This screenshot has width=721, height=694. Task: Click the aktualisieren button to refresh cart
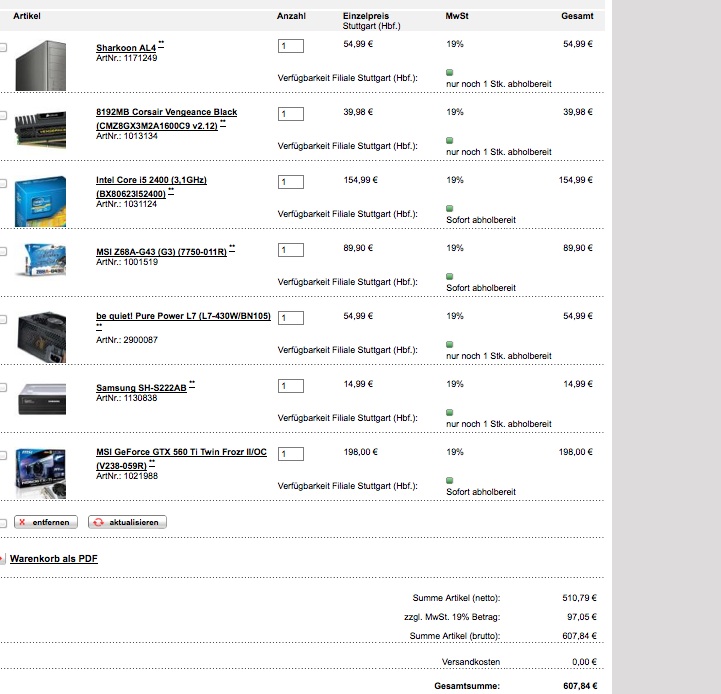click(x=127, y=522)
